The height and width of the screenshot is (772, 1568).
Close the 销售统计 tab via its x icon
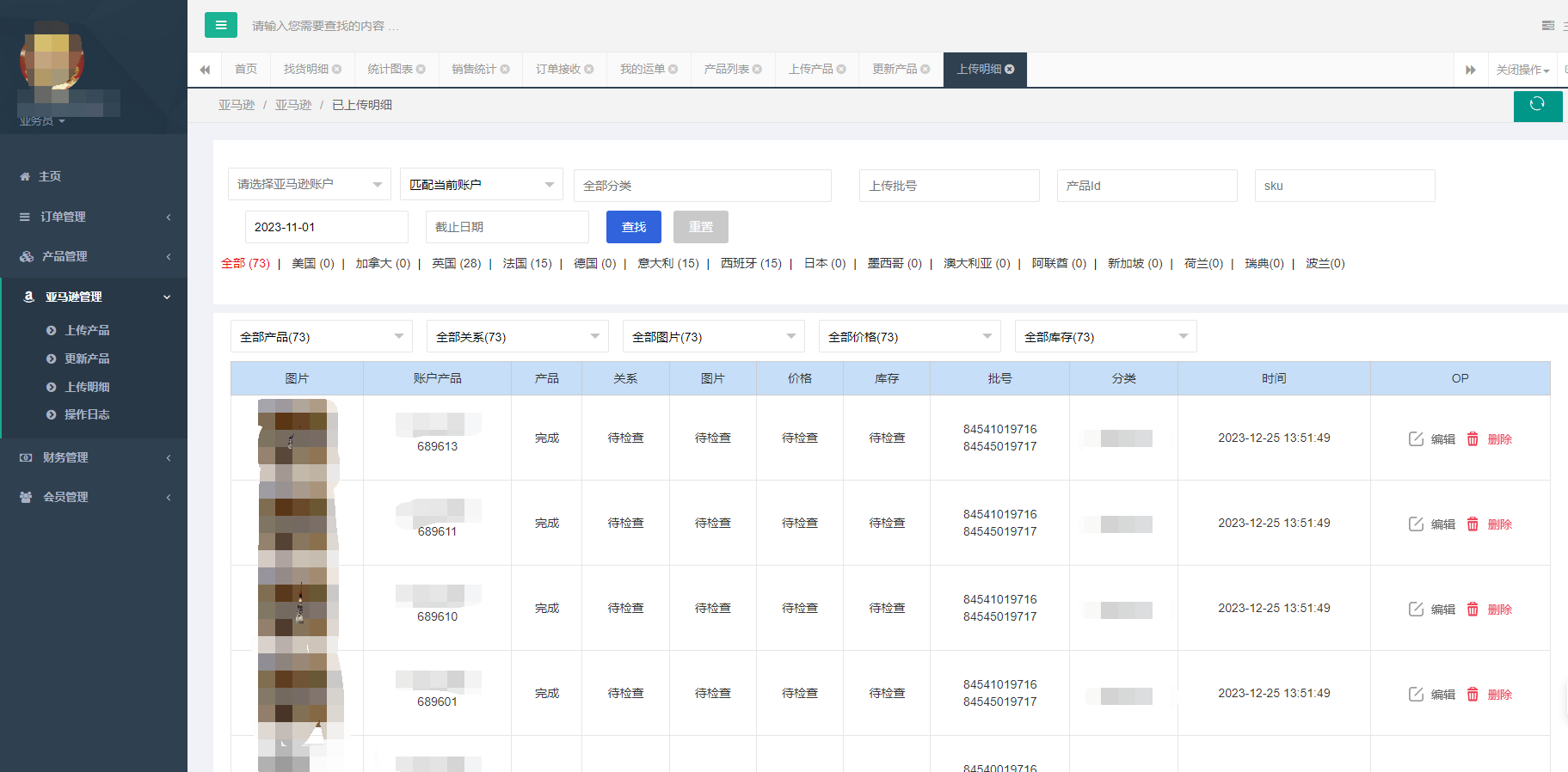pos(505,70)
